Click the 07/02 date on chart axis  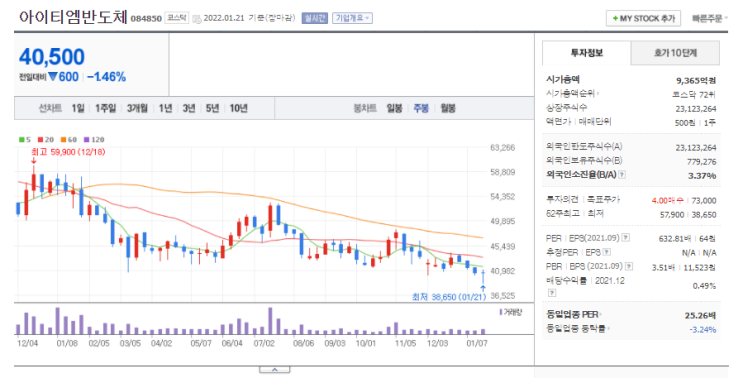(x=264, y=343)
